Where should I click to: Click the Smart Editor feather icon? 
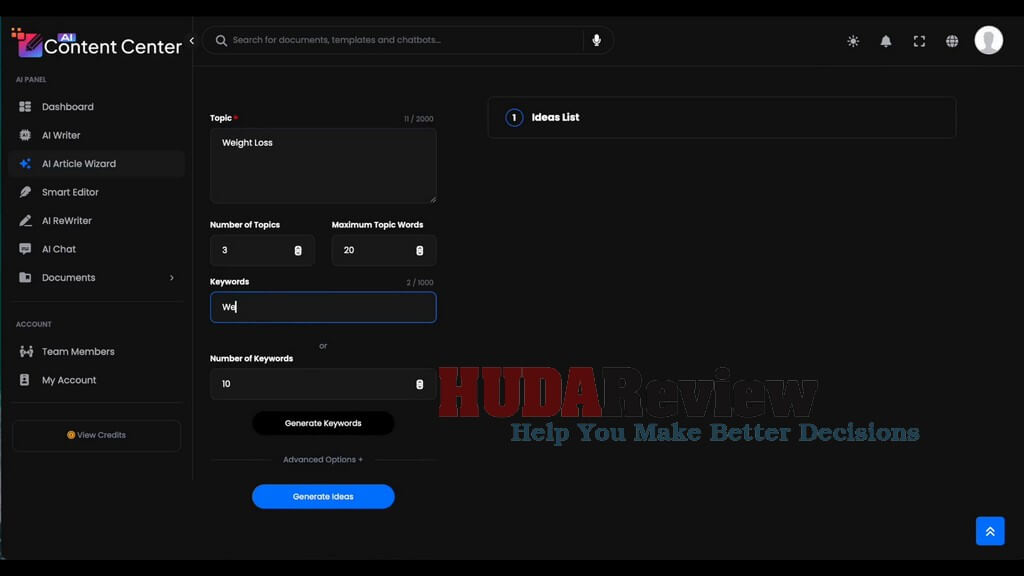click(25, 192)
